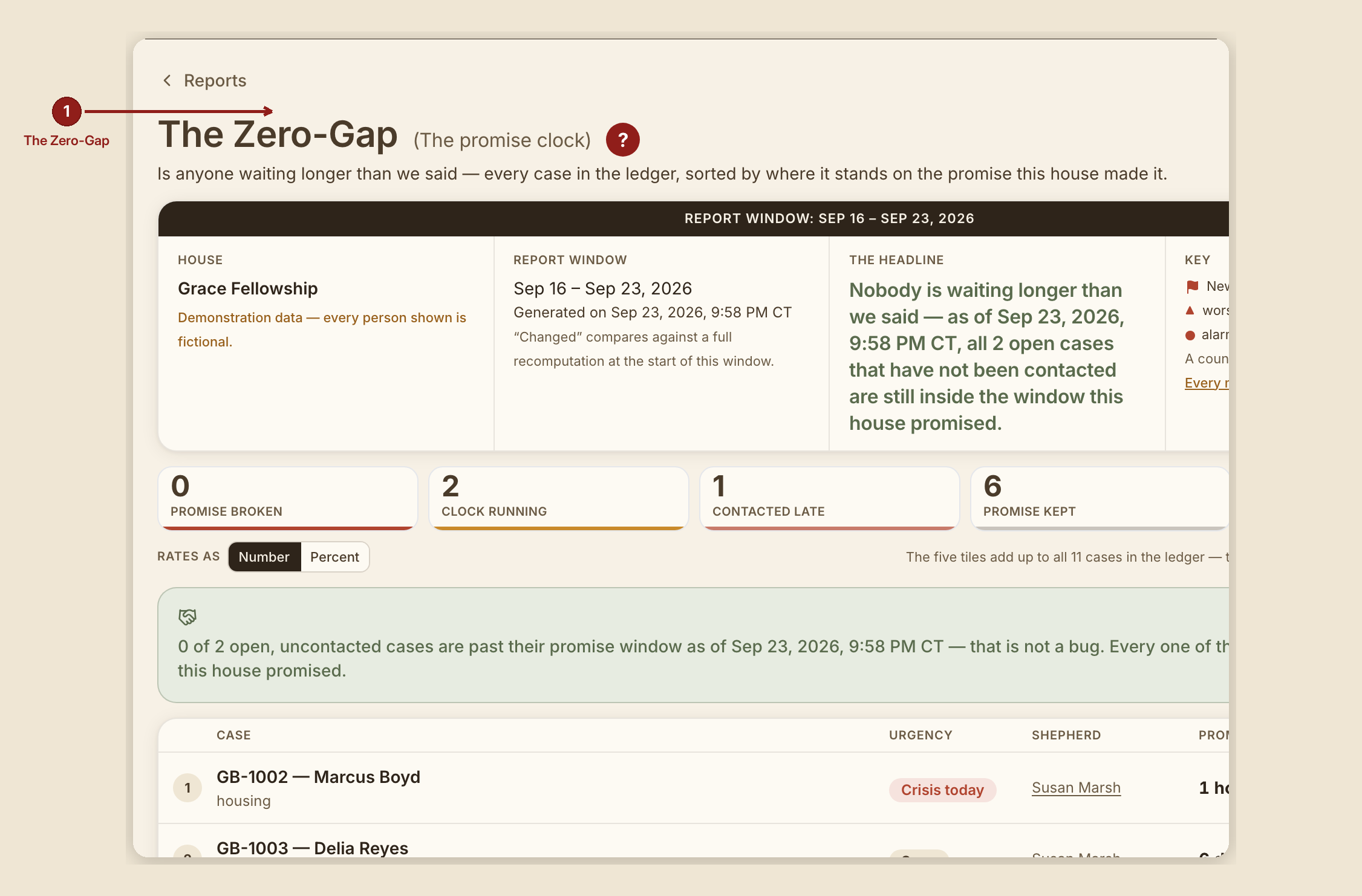The height and width of the screenshot is (896, 1362).
Task: Switch rates to Number
Action: click(264, 557)
